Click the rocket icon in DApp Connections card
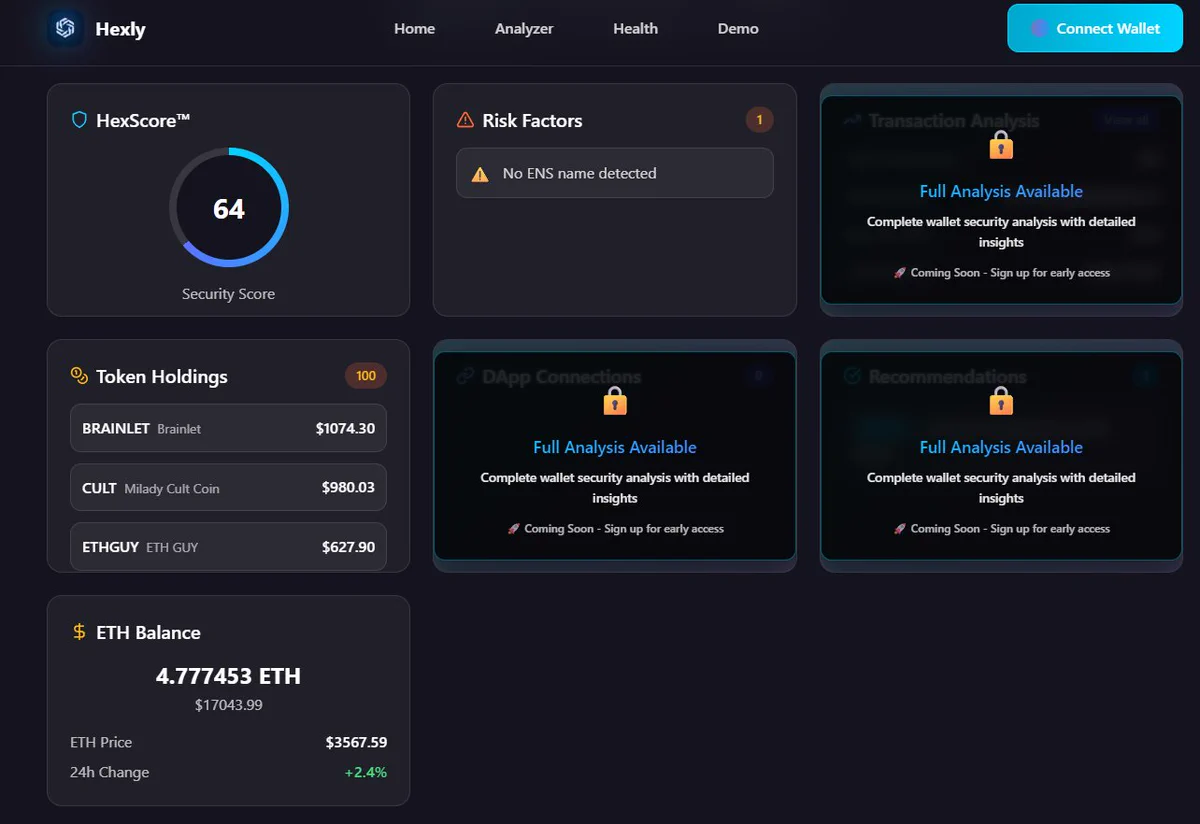 tap(513, 528)
